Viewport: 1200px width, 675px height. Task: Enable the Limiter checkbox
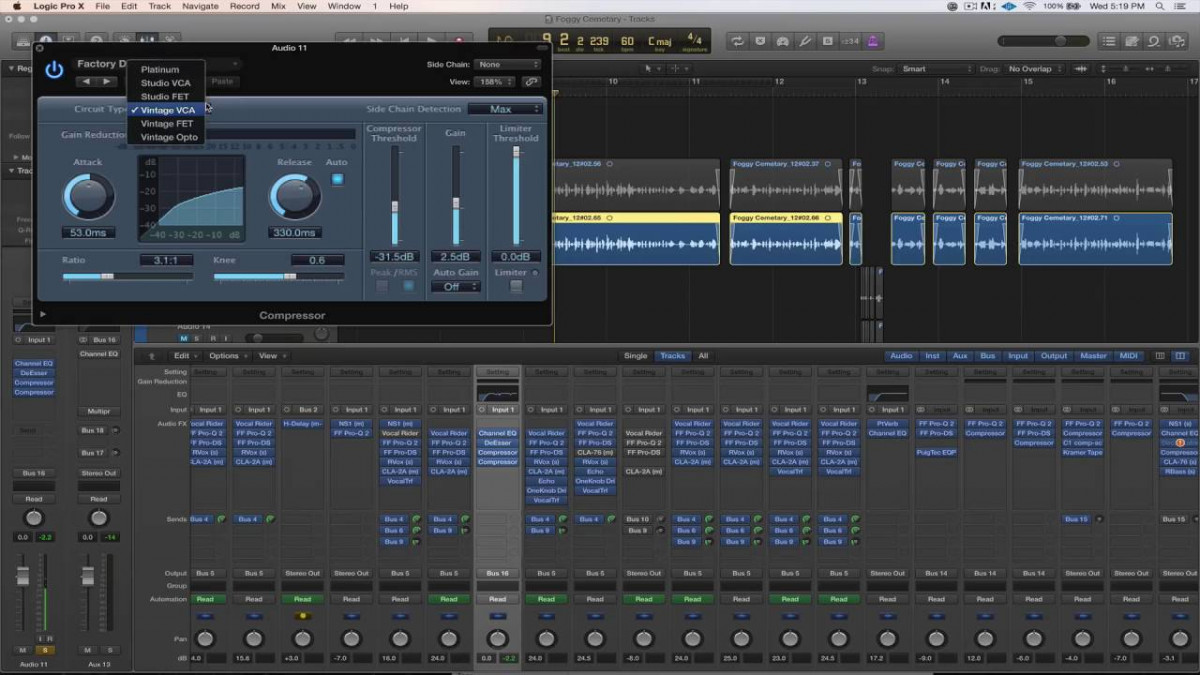pyautogui.click(x=516, y=287)
